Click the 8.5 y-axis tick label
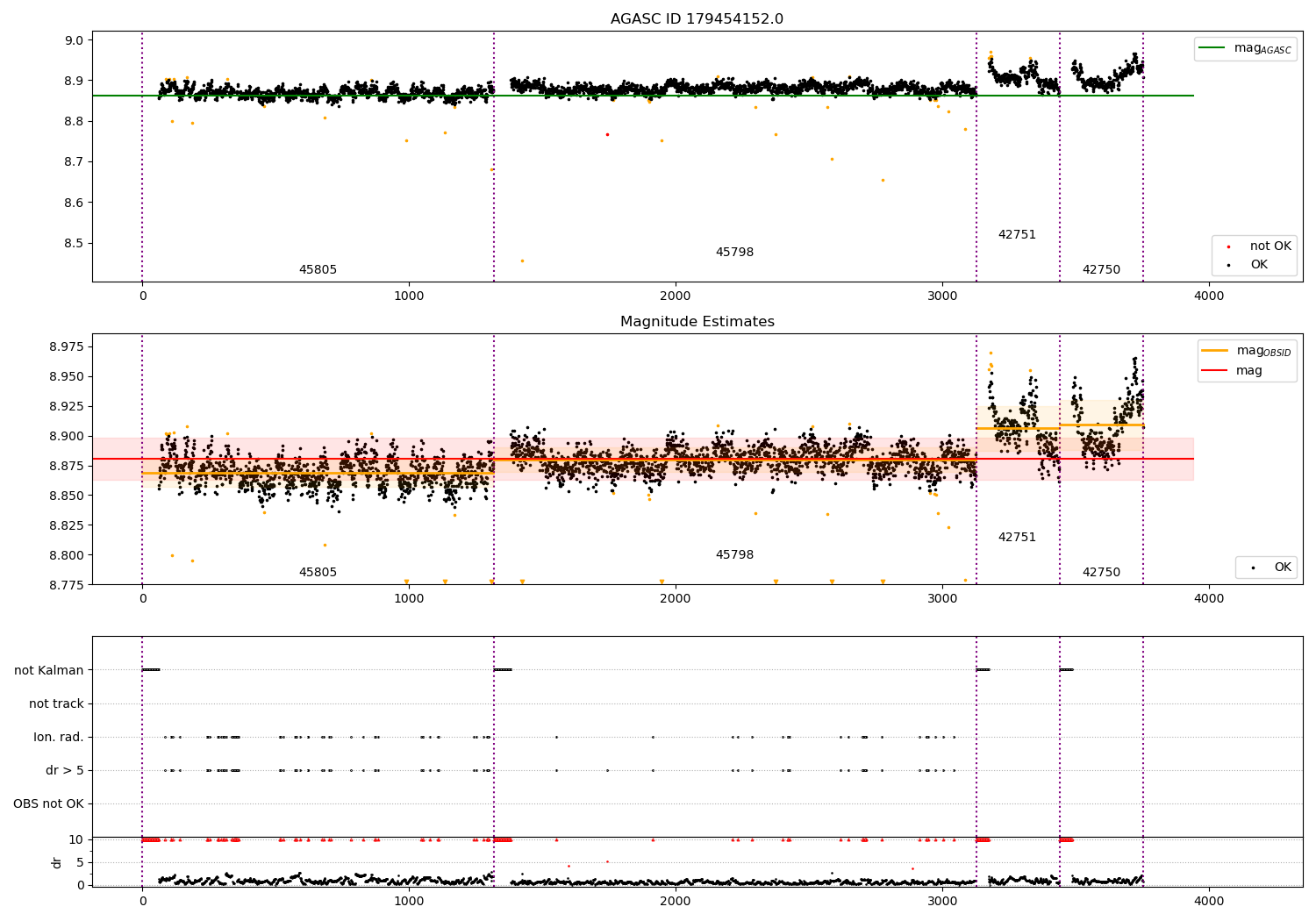Image resolution: width=1316 pixels, height=921 pixels. 74,244
